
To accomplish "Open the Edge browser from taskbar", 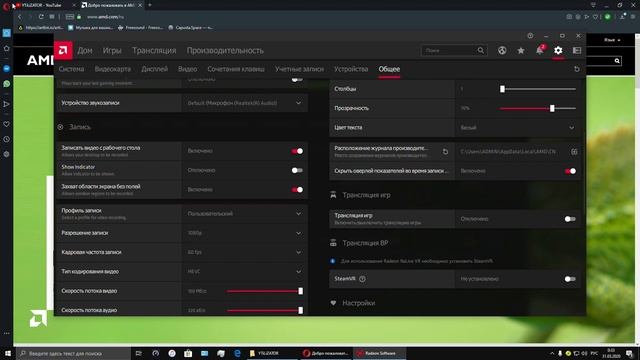I will coord(237,353).
